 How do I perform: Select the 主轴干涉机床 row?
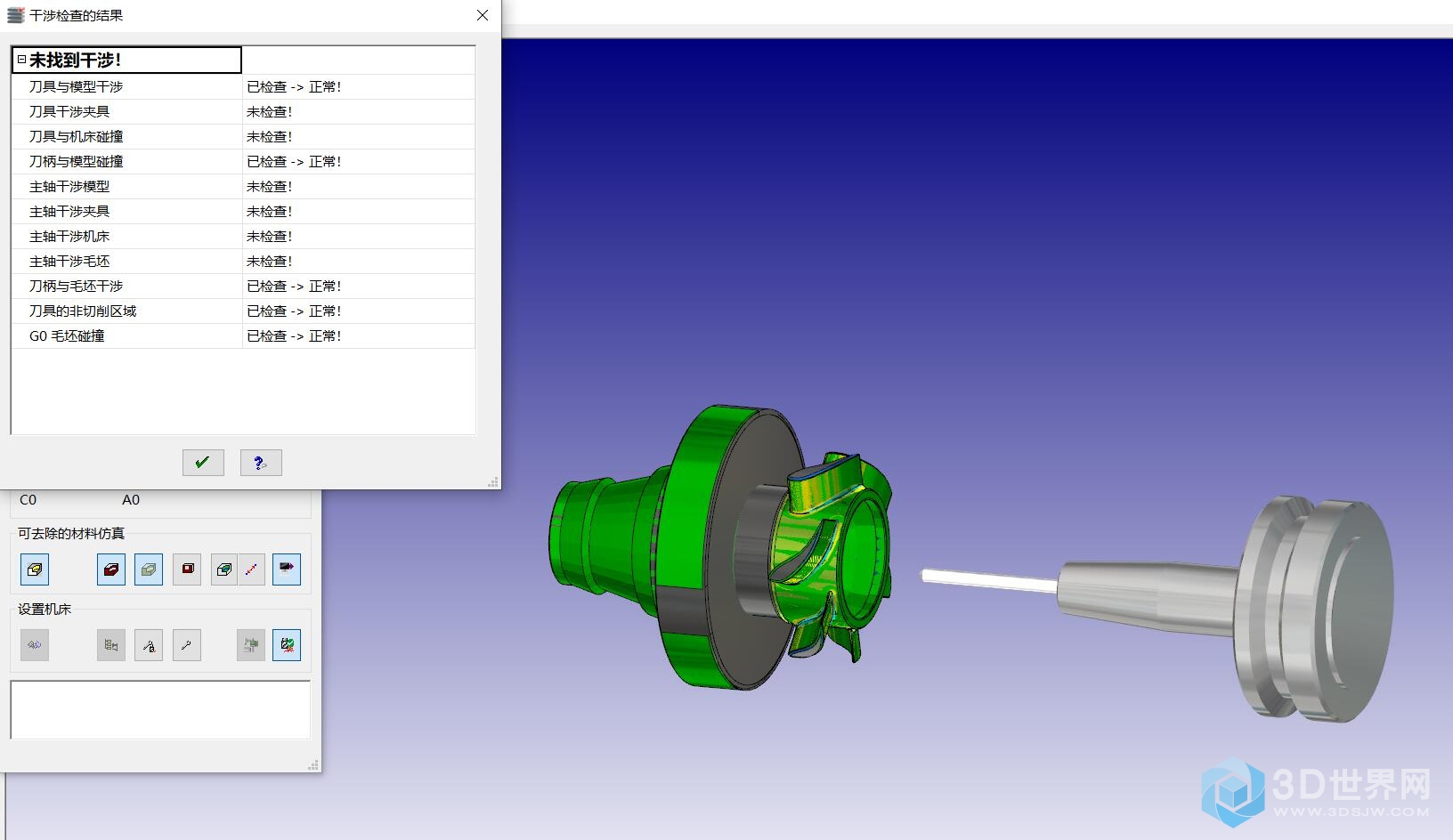[243, 236]
